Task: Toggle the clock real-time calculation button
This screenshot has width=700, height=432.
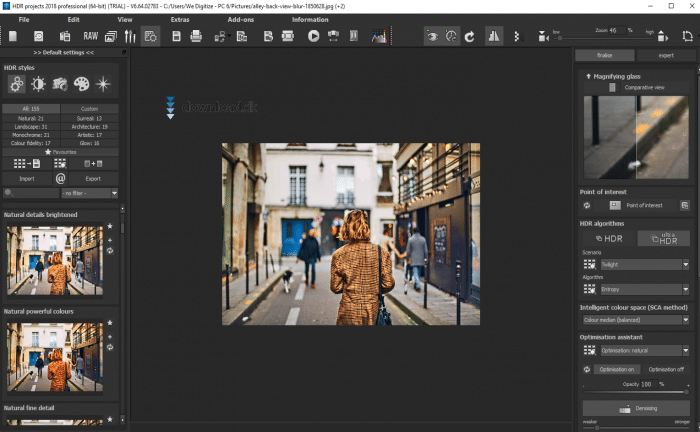Action: [x=451, y=36]
